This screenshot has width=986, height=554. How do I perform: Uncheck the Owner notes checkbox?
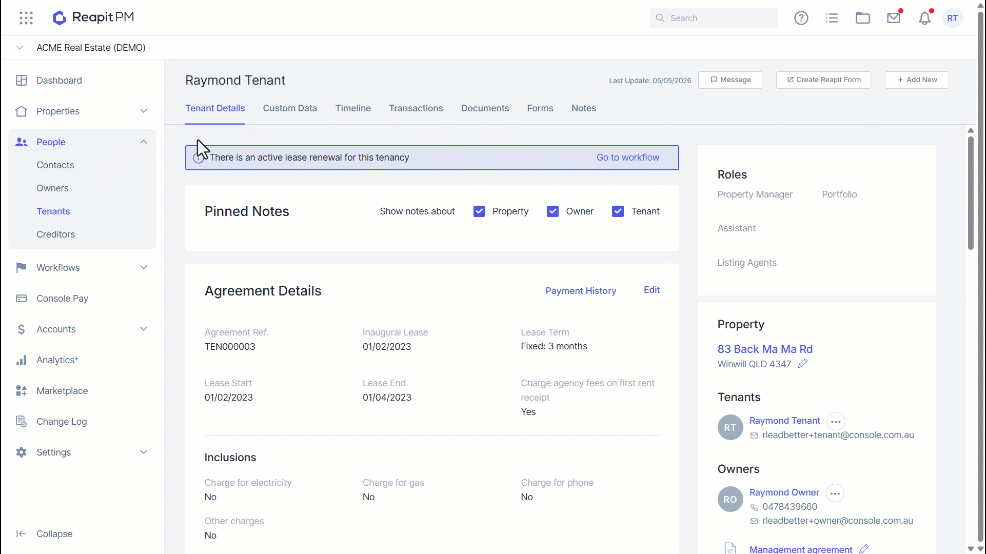553,211
